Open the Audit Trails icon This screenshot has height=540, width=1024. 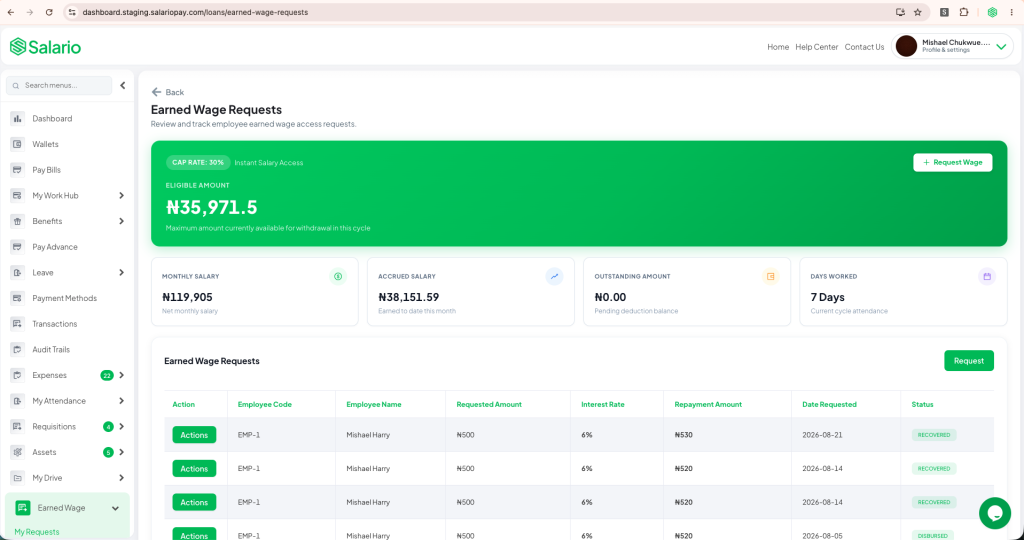pos(18,349)
